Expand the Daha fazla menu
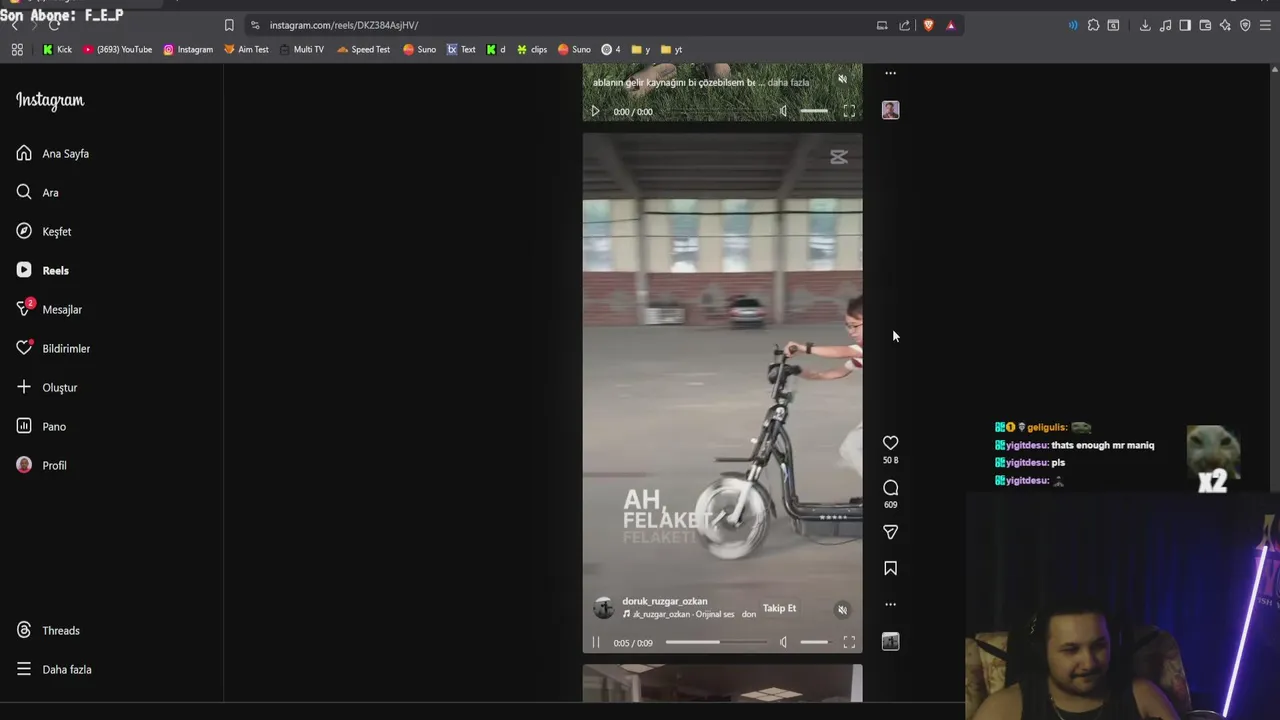Image resolution: width=1280 pixels, height=720 pixels. point(53,669)
